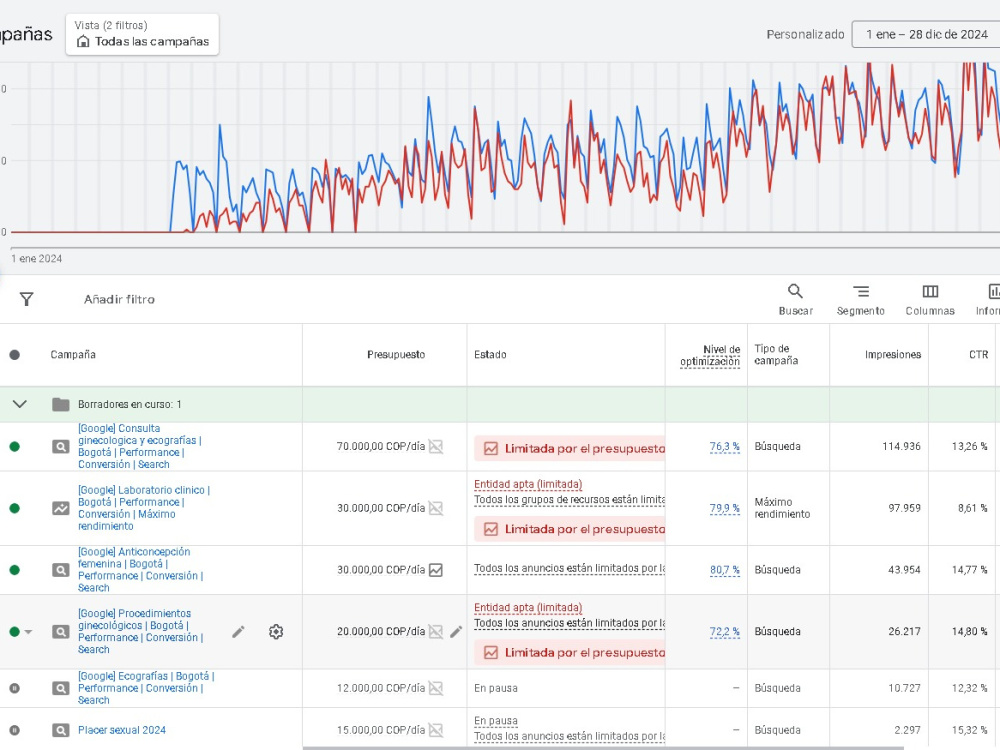
Task: Click the filter funnel icon
Action: pos(26,299)
